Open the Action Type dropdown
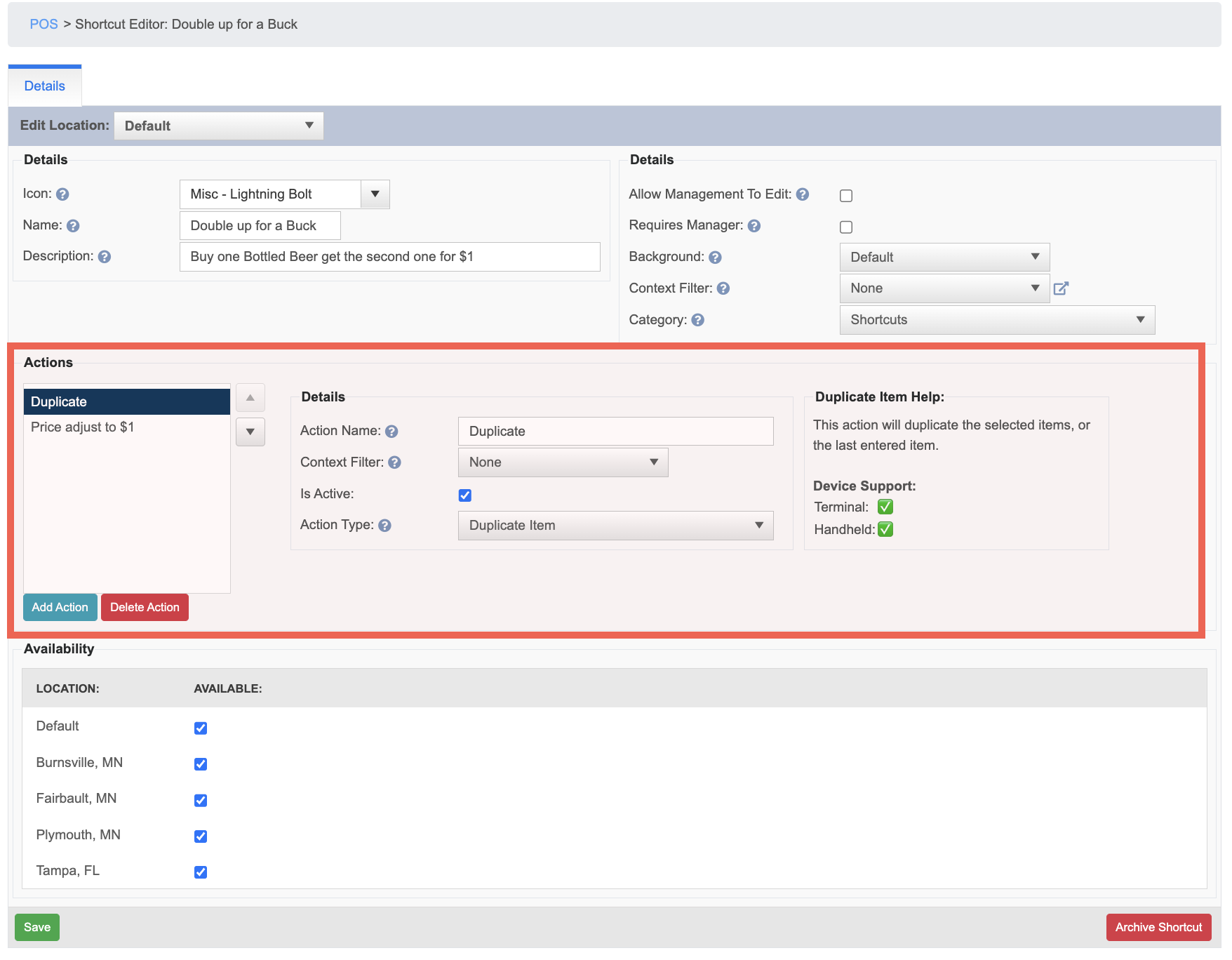 [x=615, y=526]
